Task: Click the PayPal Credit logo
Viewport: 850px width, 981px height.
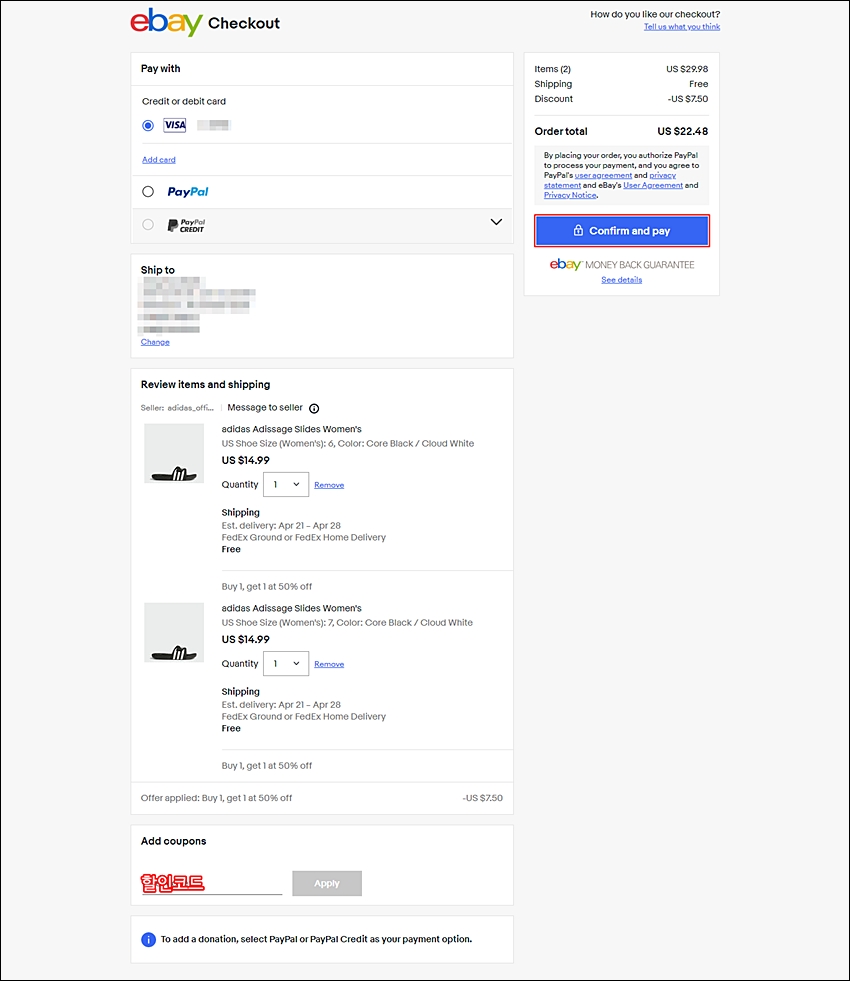Action: pyautogui.click(x=186, y=225)
